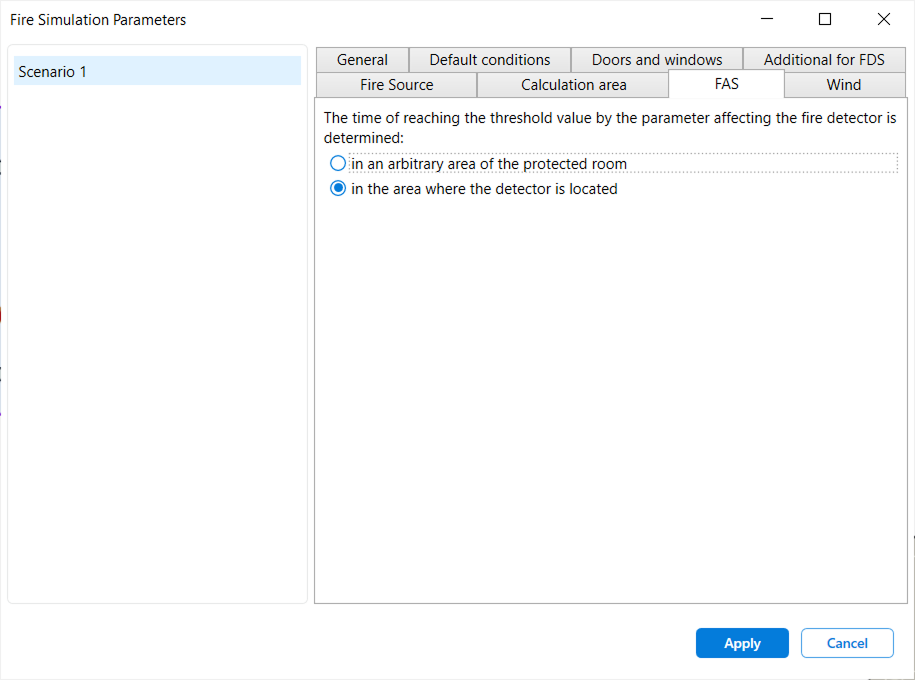
Task: Switch to the General tab
Action: [x=361, y=59]
